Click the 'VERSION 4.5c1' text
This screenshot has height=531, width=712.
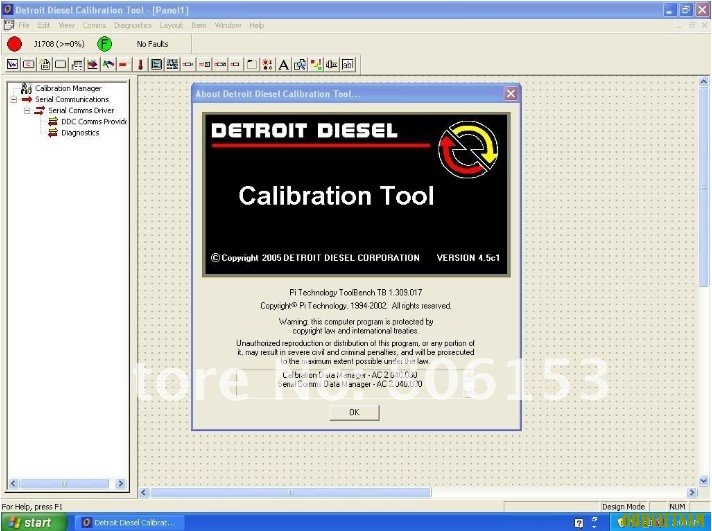(468, 258)
